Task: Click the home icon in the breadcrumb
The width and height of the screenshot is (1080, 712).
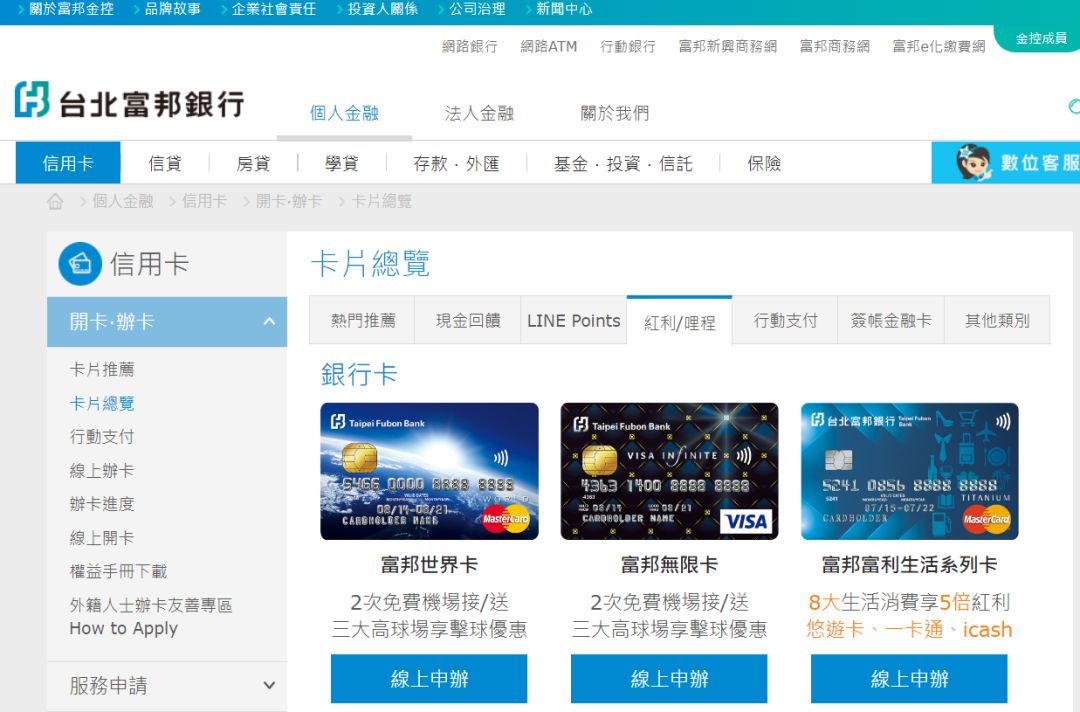Action: click(55, 201)
